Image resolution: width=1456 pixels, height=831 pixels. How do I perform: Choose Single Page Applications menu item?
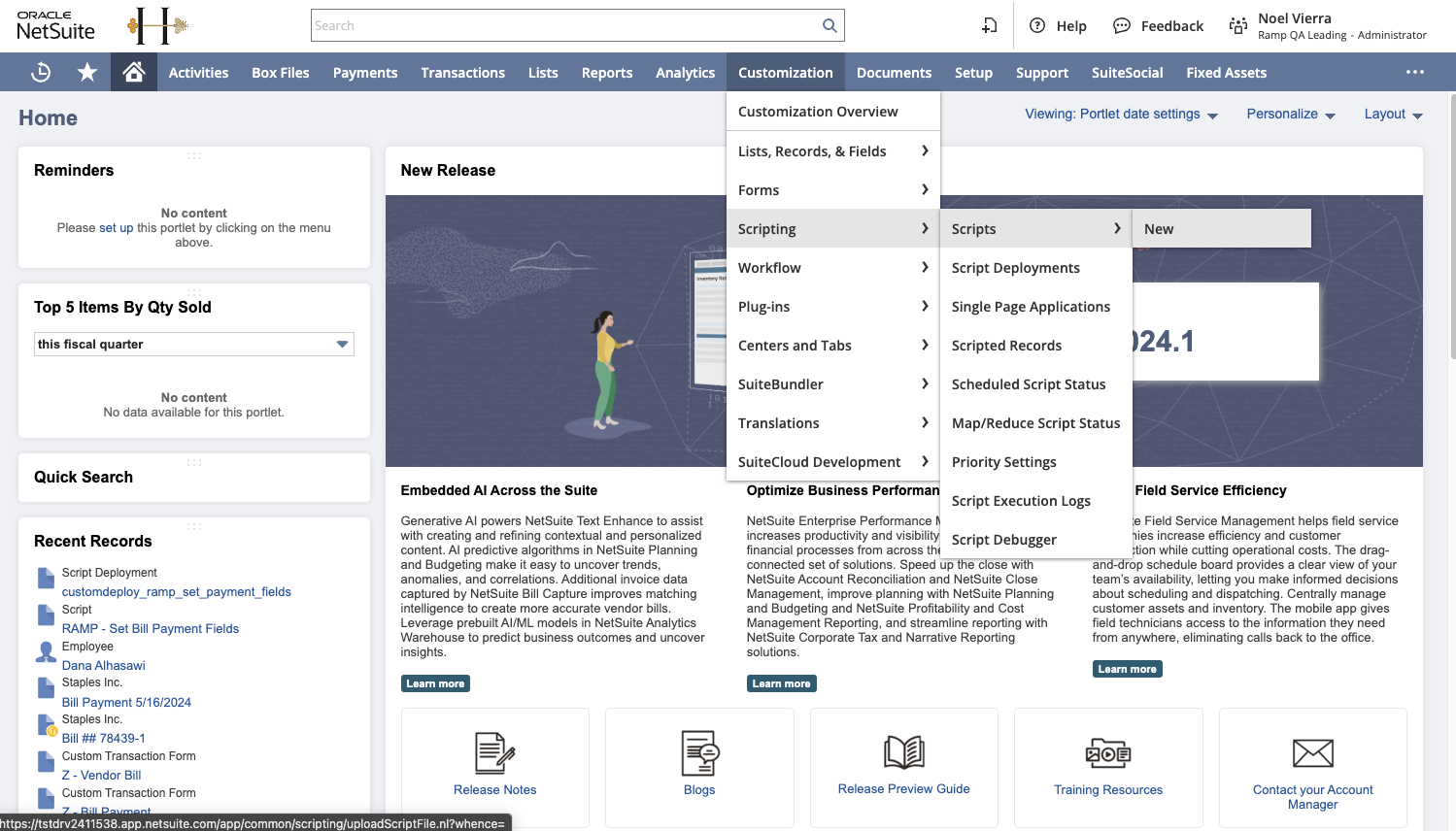coord(1035,306)
